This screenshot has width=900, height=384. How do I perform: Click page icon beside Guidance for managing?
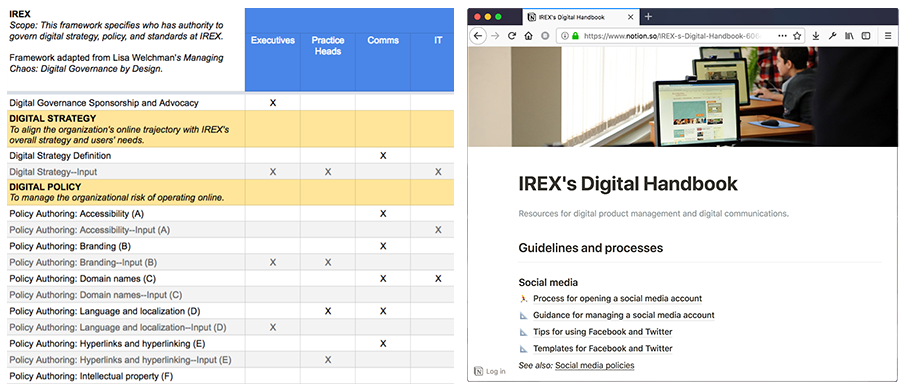pyautogui.click(x=523, y=315)
